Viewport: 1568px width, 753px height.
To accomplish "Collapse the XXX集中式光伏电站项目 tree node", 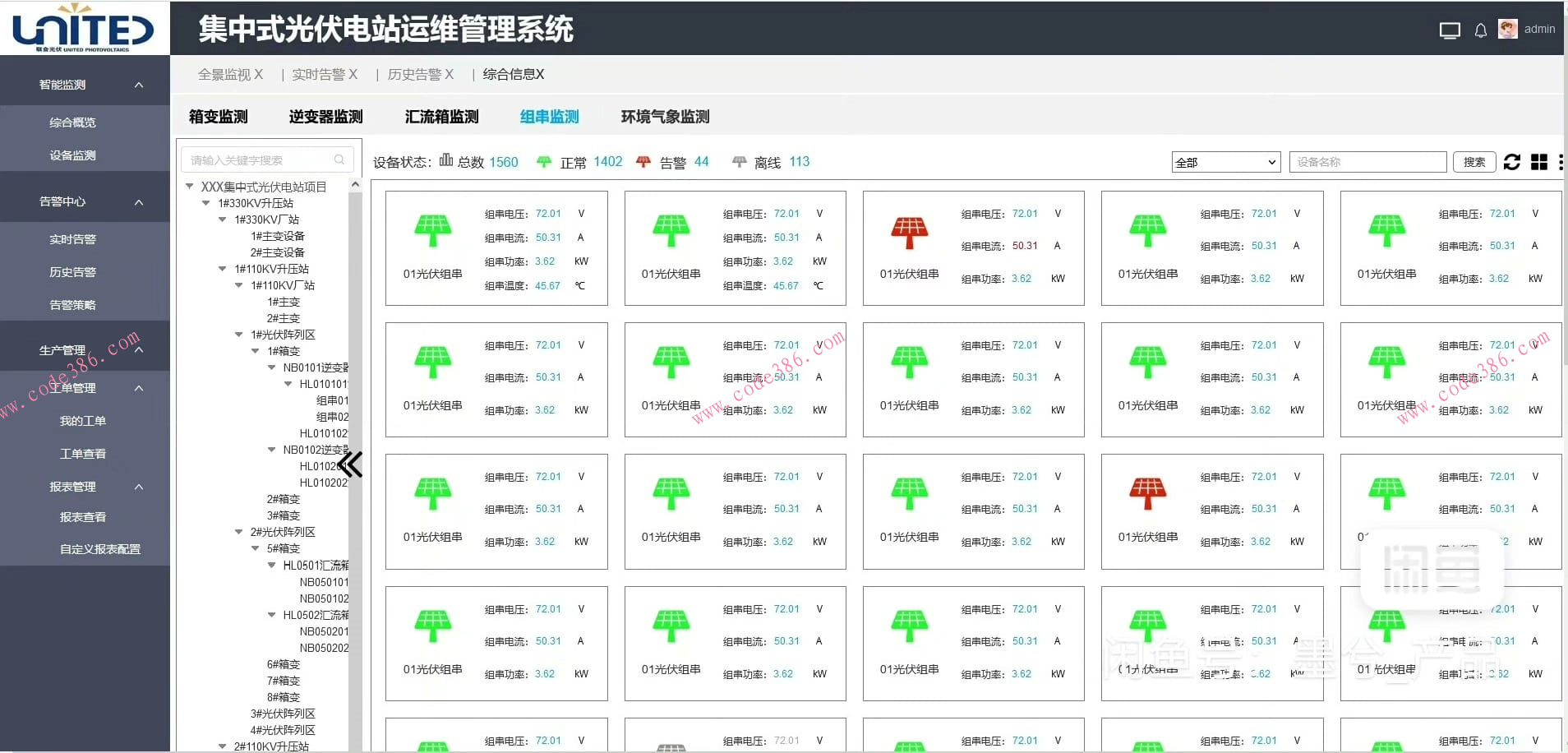I will coord(190,186).
